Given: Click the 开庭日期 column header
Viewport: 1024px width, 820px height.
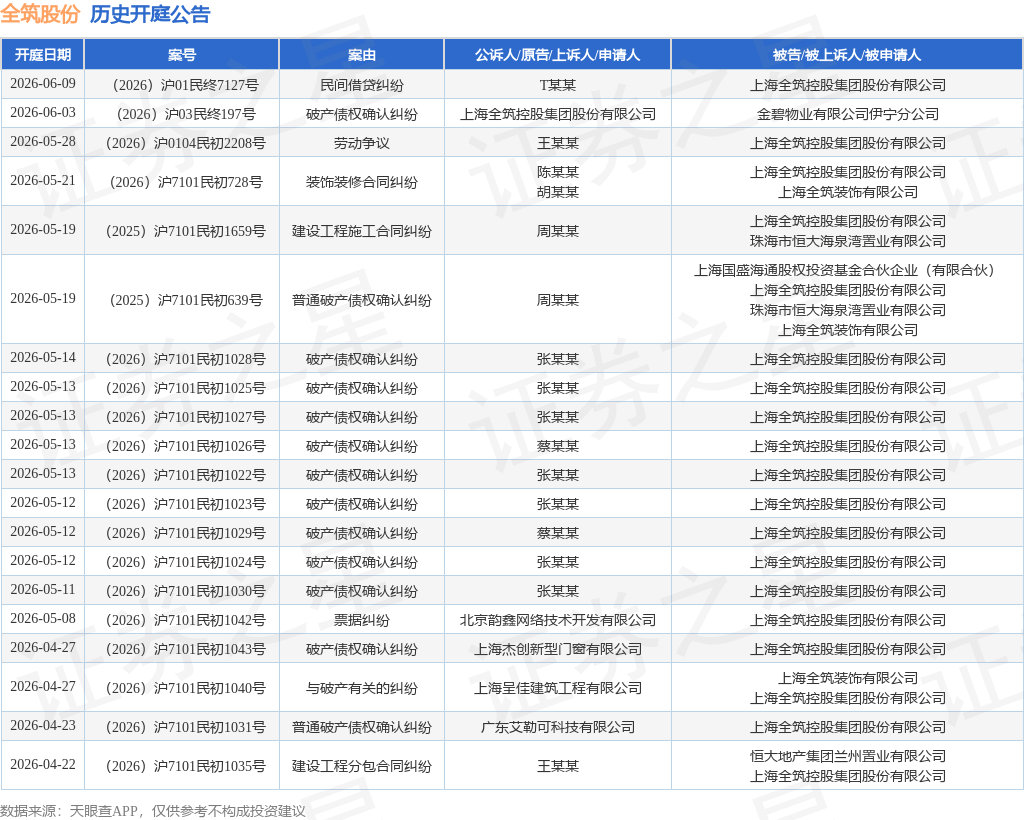Looking at the screenshot, I should (42, 55).
